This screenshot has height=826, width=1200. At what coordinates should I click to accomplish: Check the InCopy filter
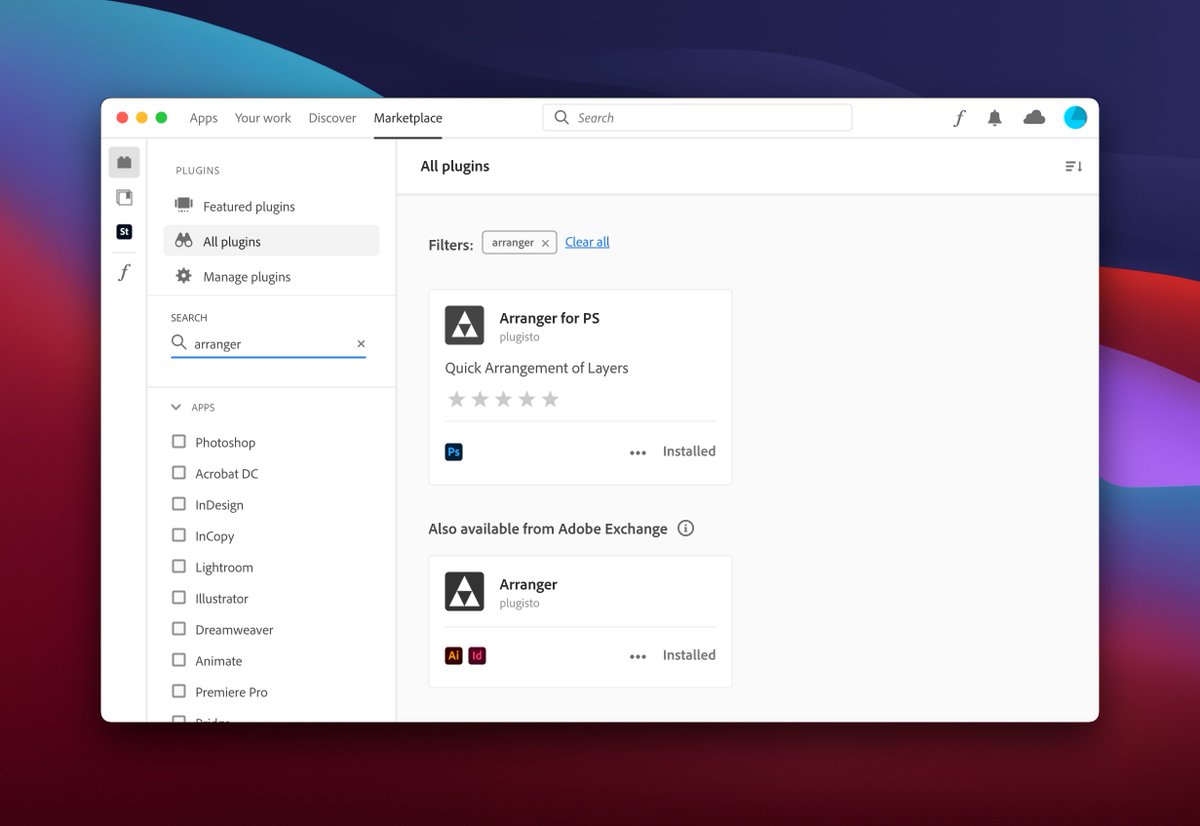click(x=179, y=535)
